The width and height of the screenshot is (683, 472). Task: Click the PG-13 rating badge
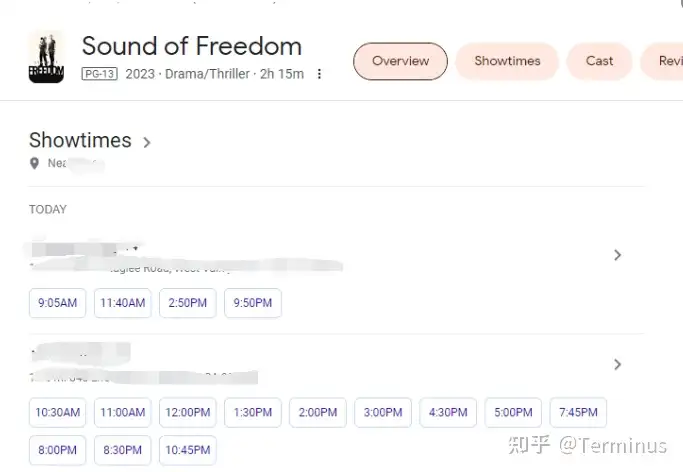[x=100, y=74]
